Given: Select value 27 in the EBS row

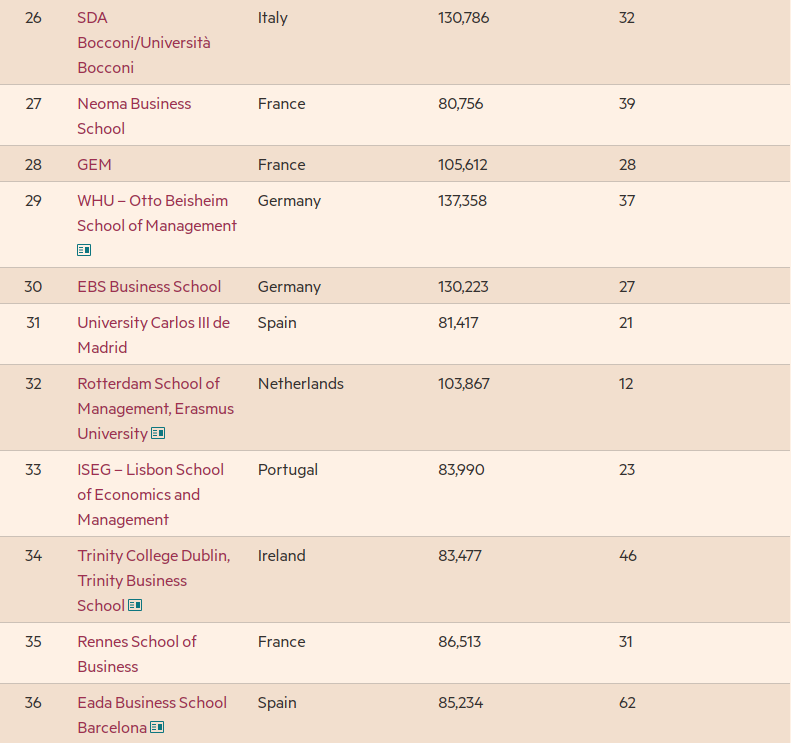Looking at the screenshot, I should pos(627,287).
